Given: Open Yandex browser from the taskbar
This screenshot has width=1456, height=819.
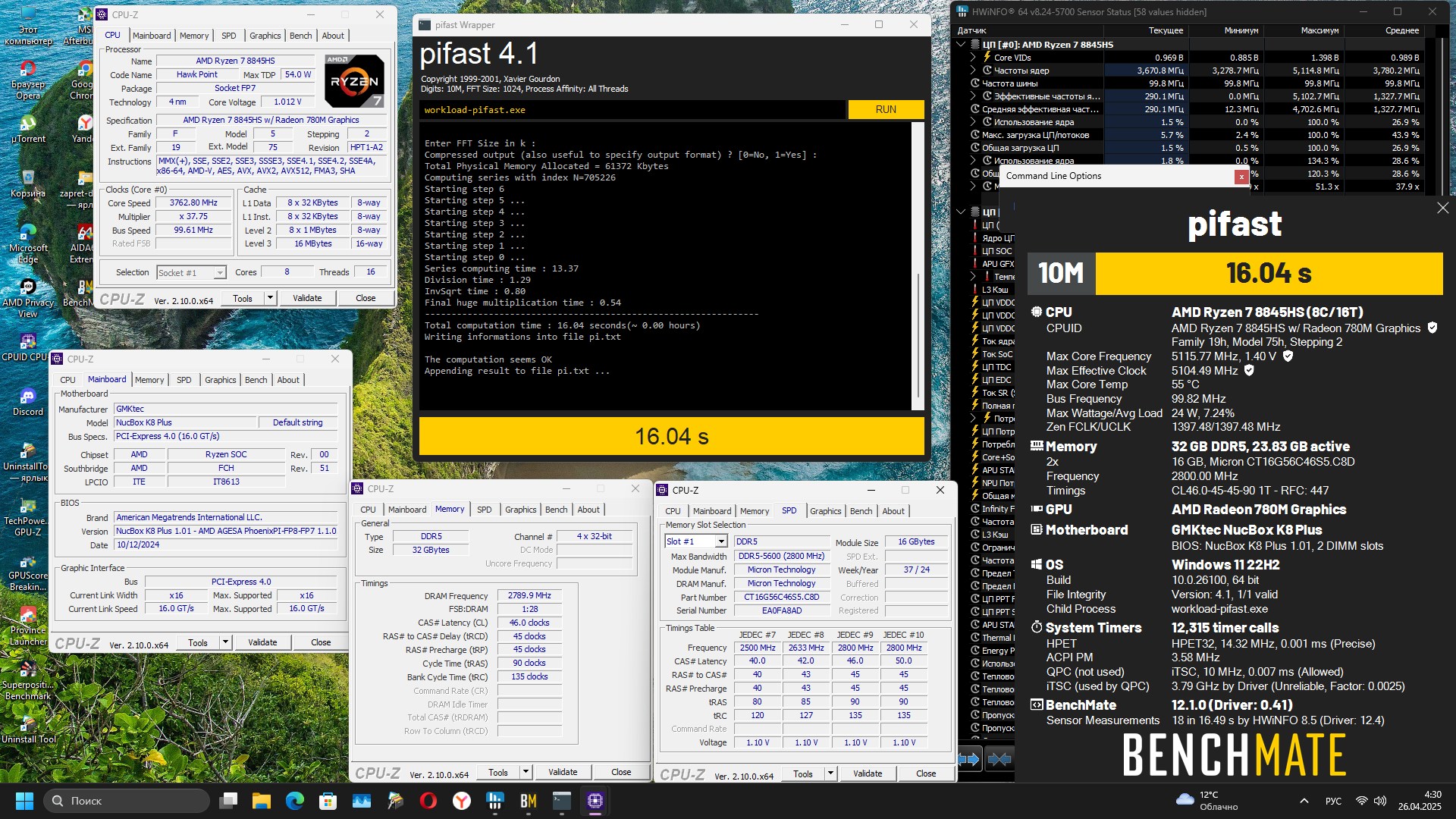Looking at the screenshot, I should (462, 801).
